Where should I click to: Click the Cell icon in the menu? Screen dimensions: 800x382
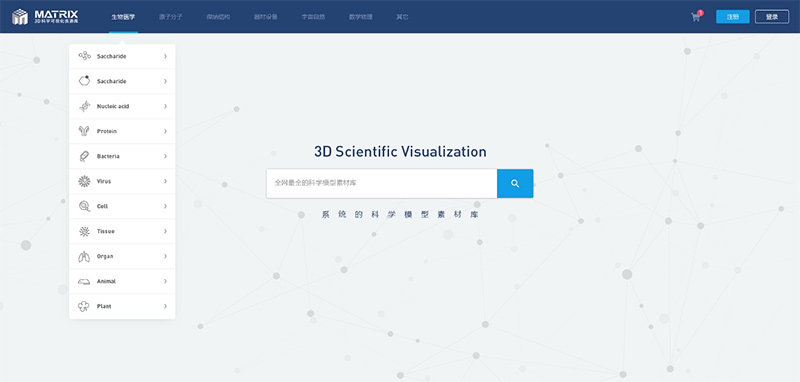pyautogui.click(x=84, y=206)
